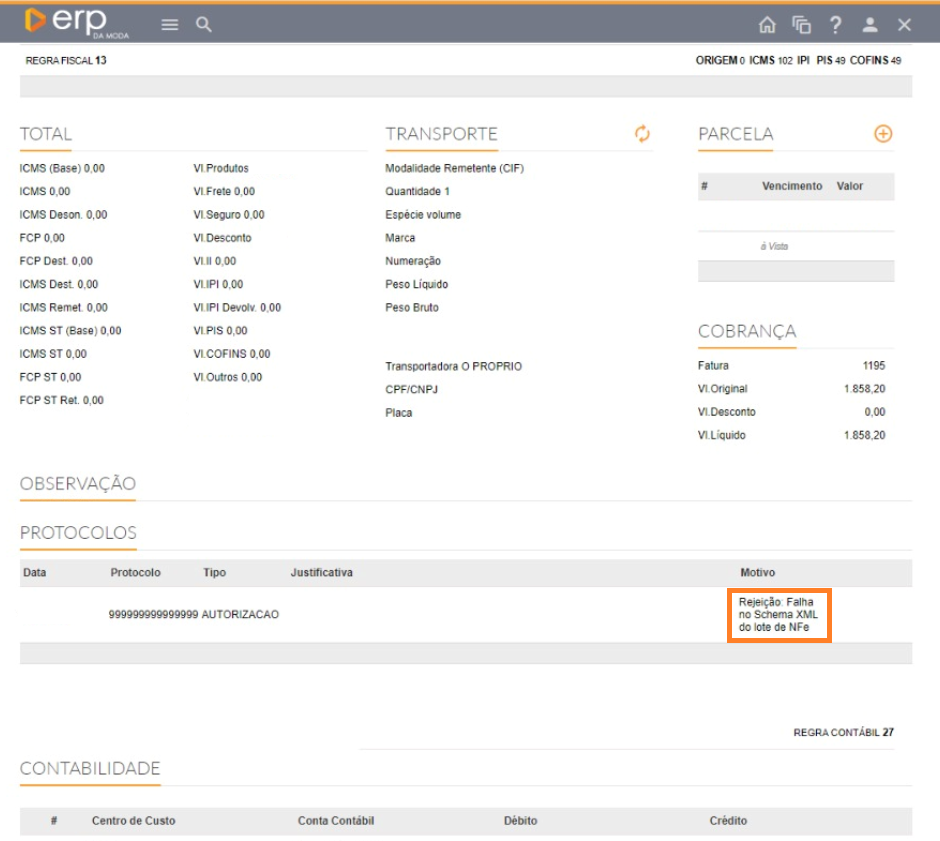Click the Regra Fiscal 13 label

pyautogui.click(x=66, y=61)
